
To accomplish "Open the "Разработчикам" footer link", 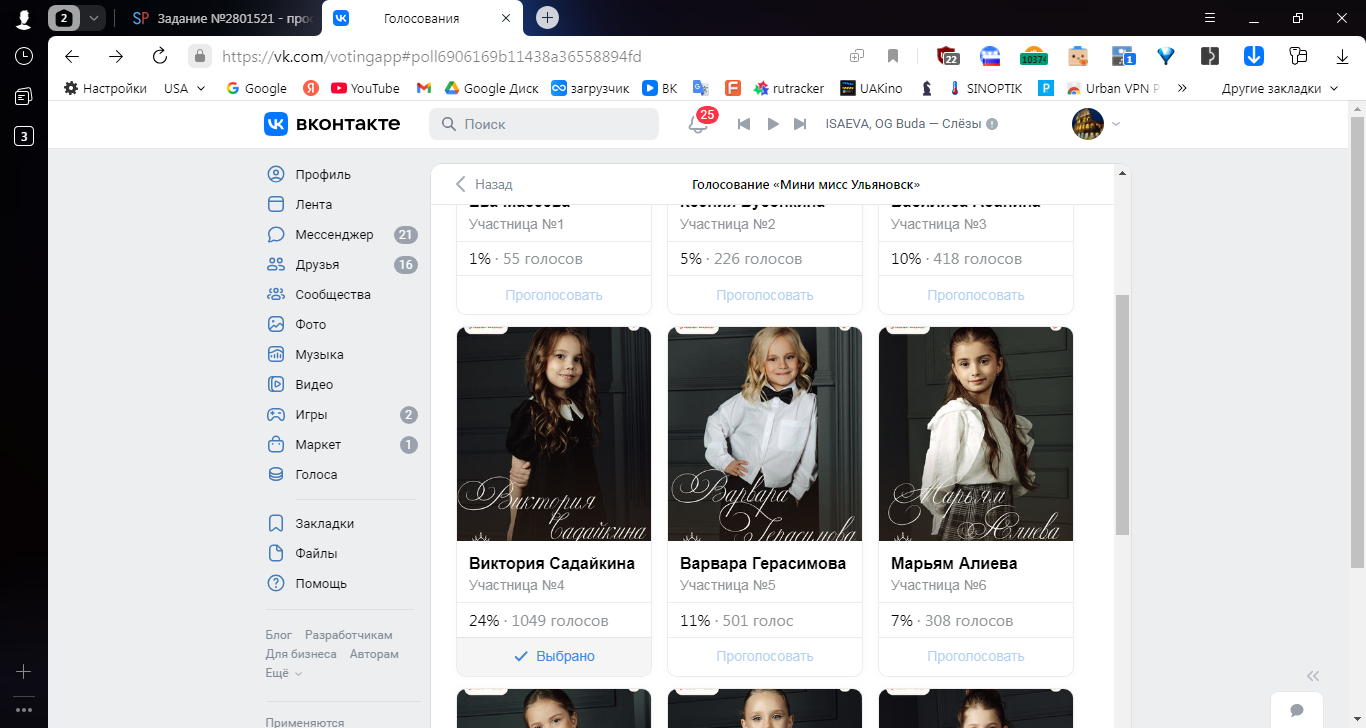I will tap(349, 635).
